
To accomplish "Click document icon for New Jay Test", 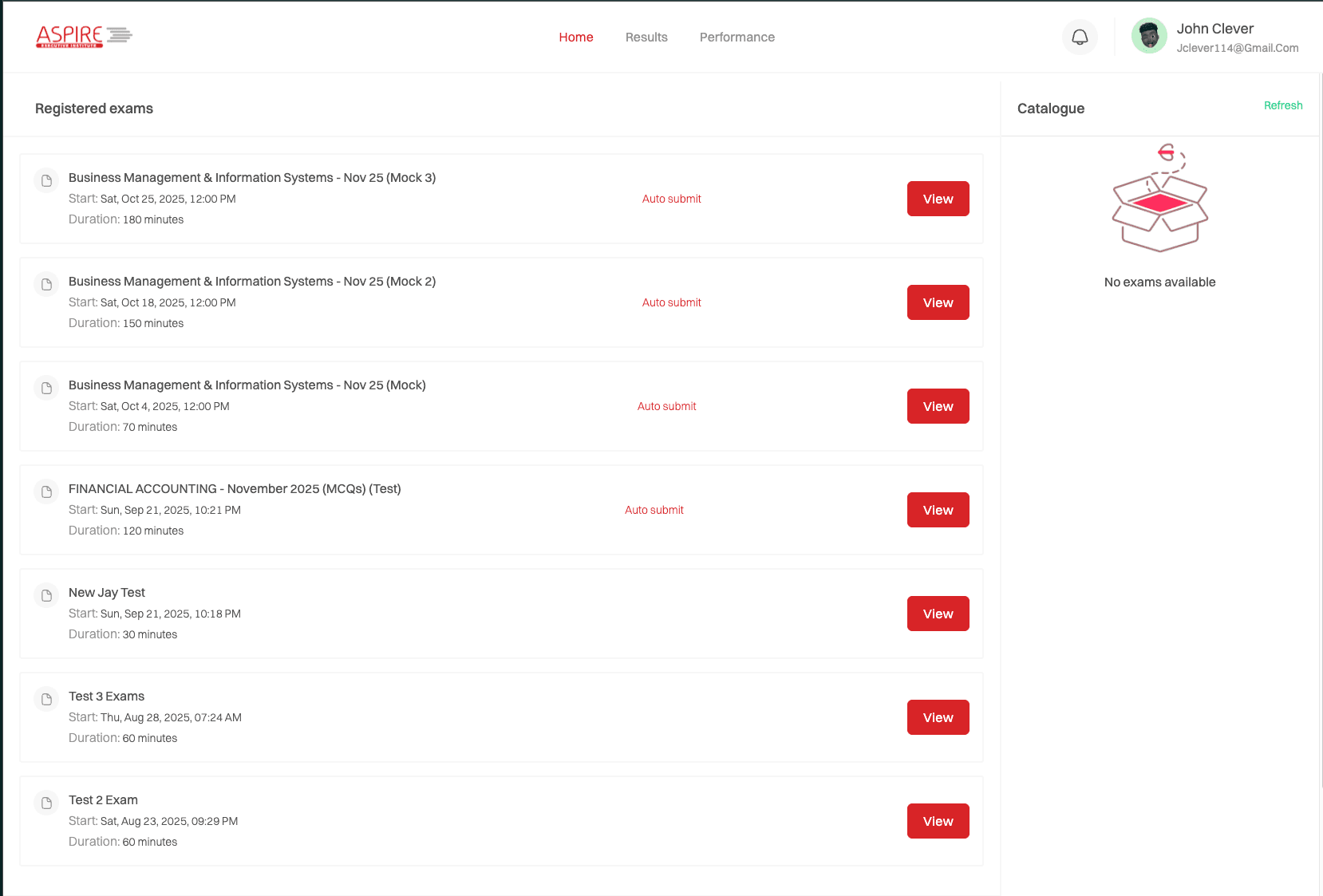I will (47, 595).
